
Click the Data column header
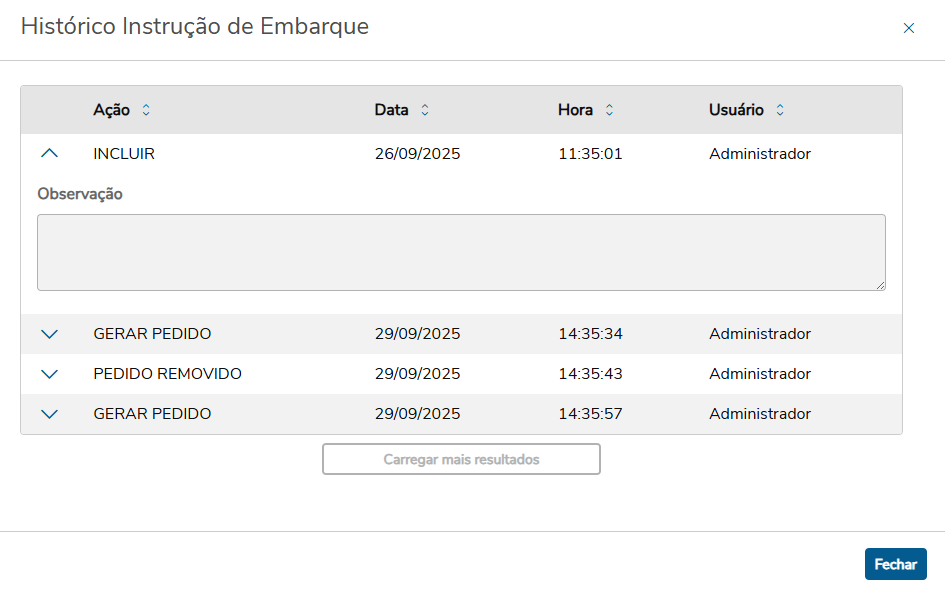pos(391,110)
